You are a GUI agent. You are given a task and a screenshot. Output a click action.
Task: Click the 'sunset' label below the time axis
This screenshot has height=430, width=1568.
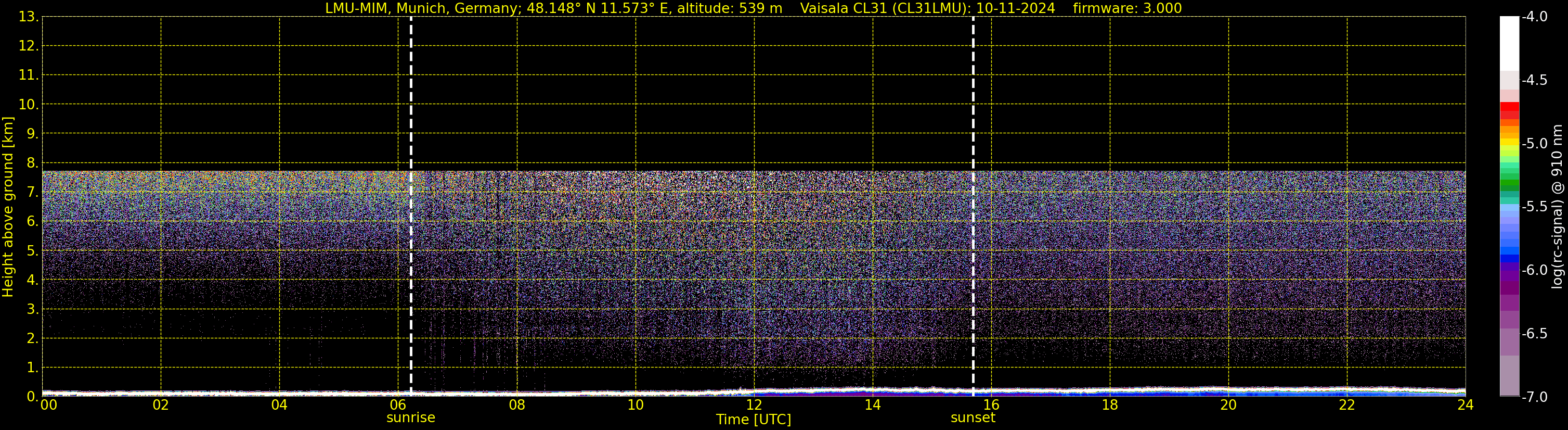pos(973,418)
